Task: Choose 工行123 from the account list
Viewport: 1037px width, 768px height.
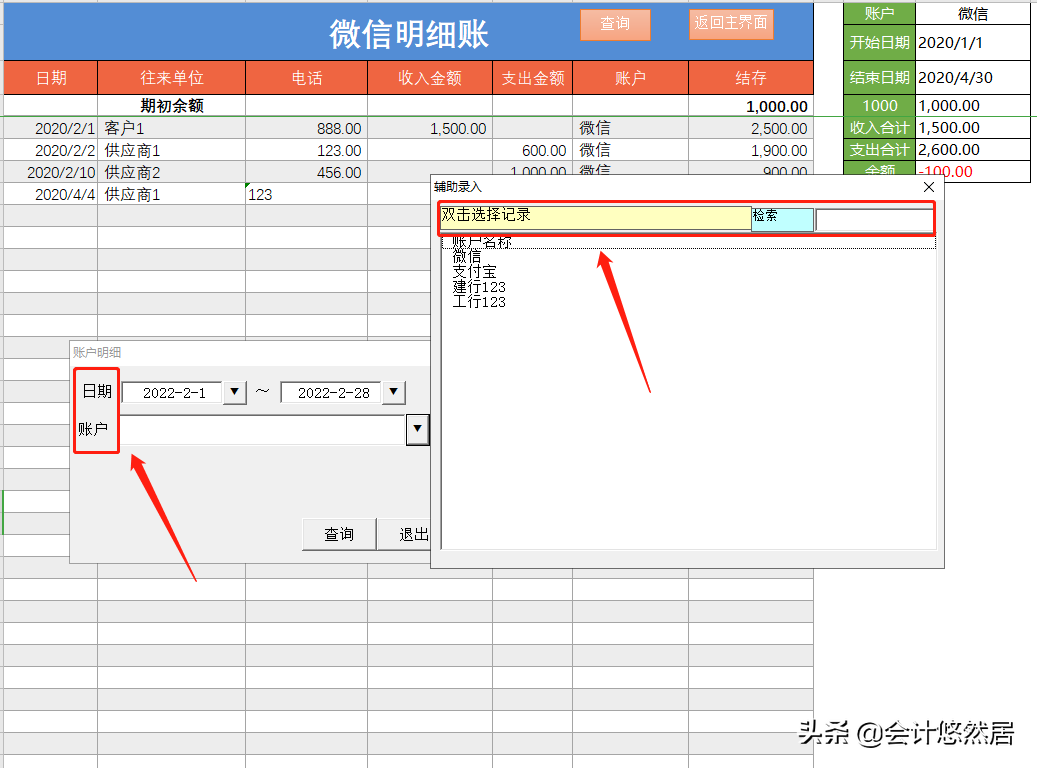Action: pos(479,302)
